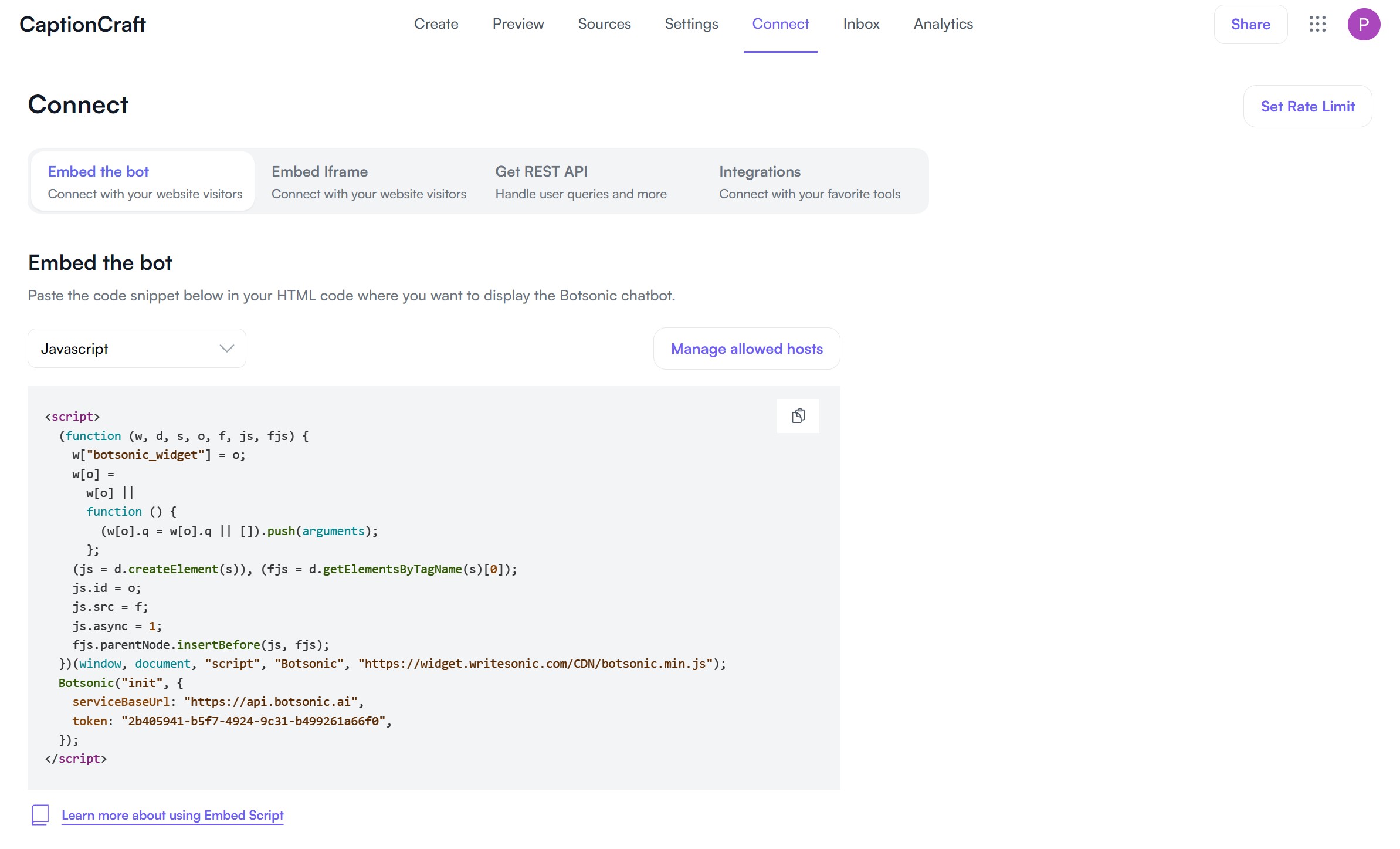The image size is (1400, 849).
Task: Open the Integrations tab
Action: [x=809, y=181]
